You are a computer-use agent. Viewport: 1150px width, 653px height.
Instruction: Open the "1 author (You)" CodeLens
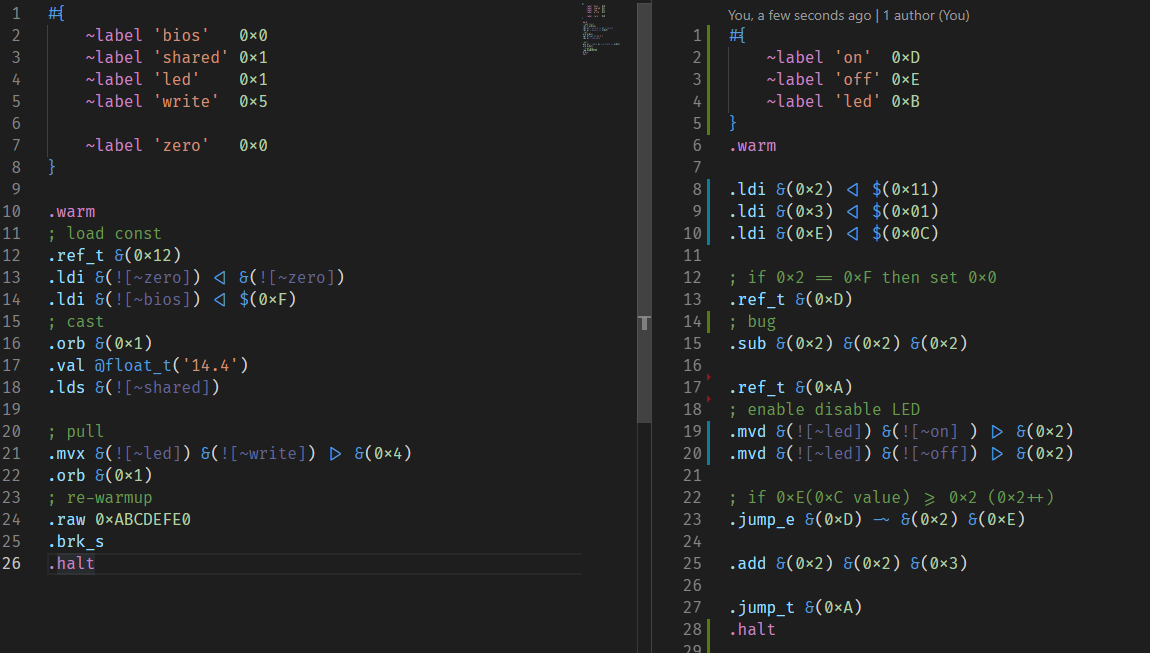click(x=925, y=15)
